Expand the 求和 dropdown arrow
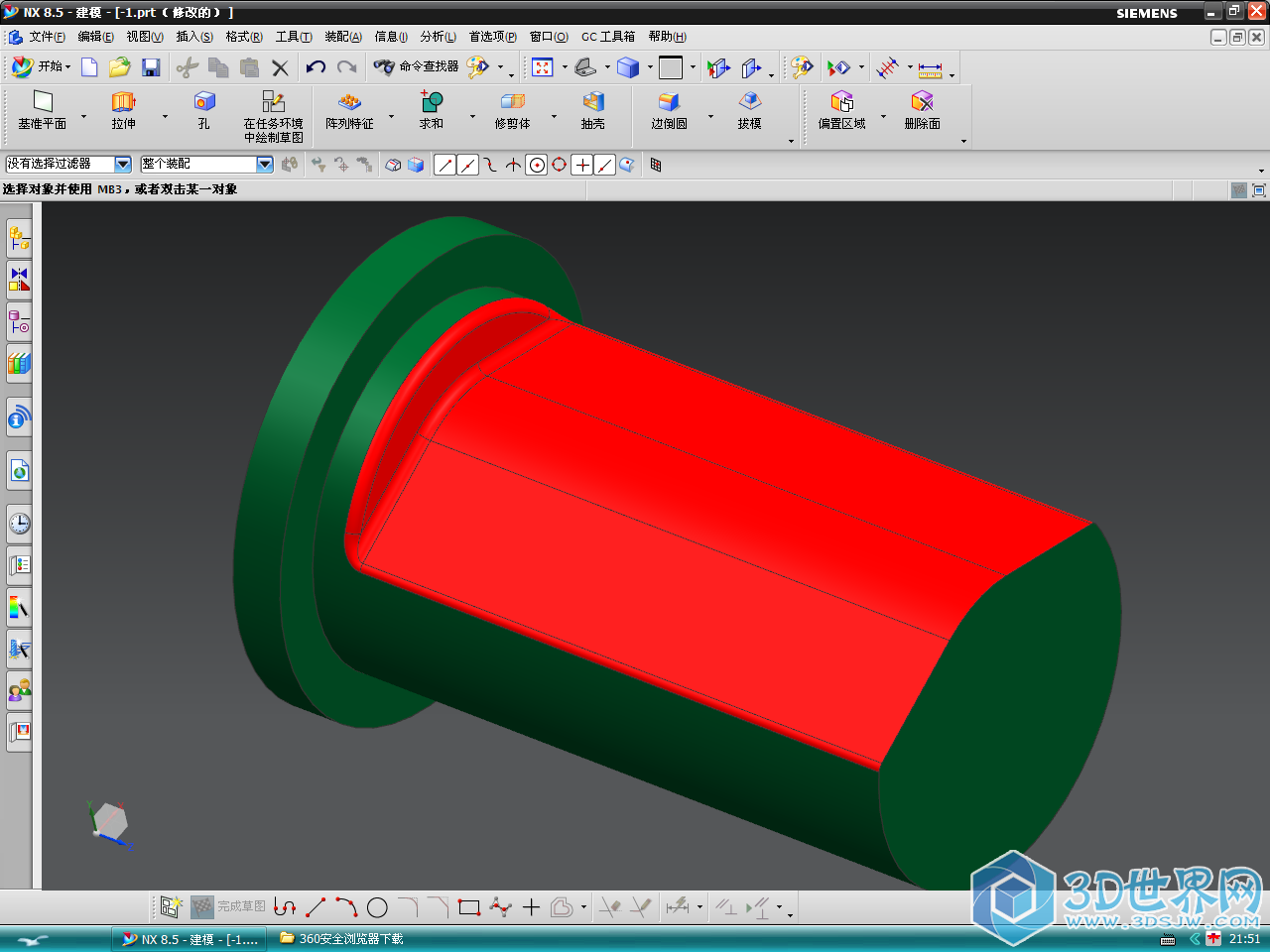Screen dimensions: 1270x952 coord(472,117)
